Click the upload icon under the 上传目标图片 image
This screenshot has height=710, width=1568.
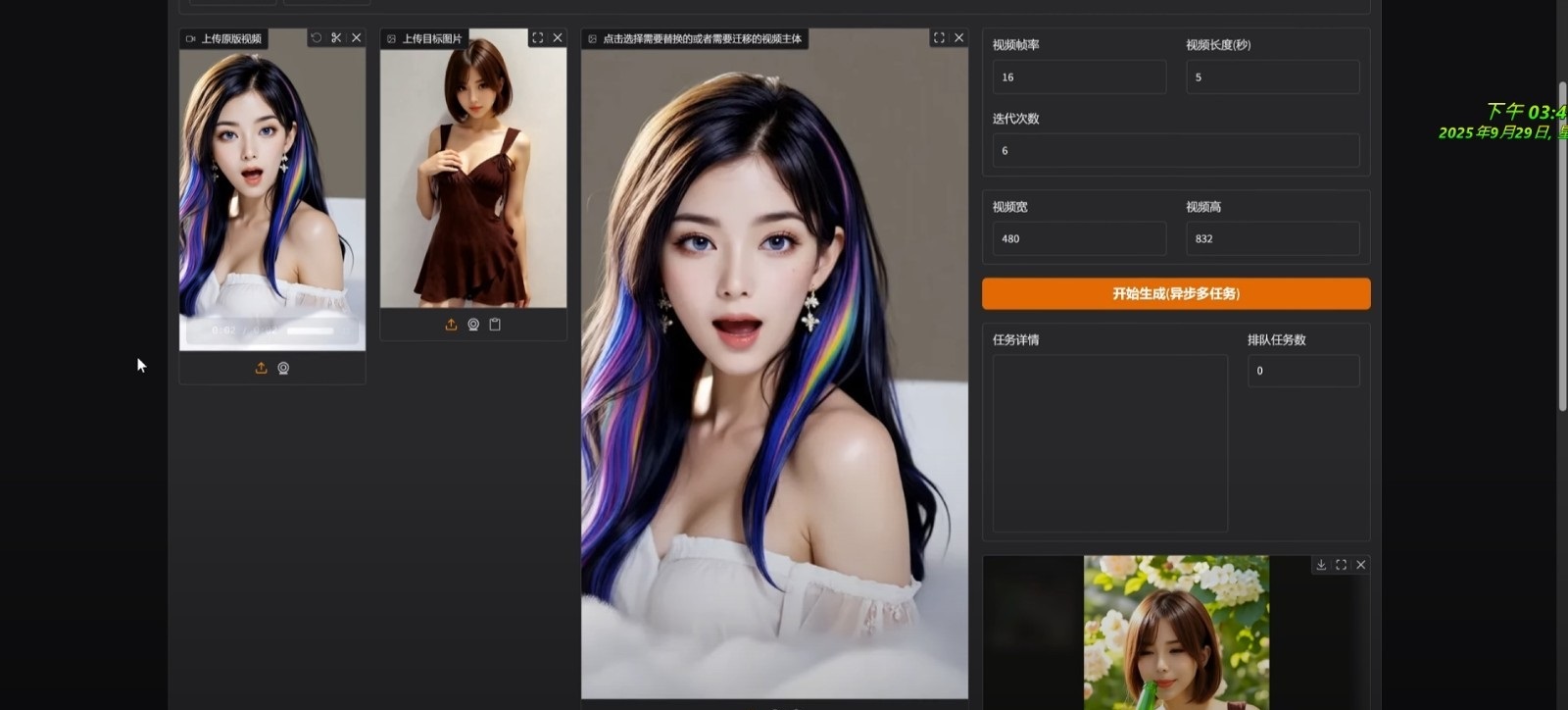coord(451,325)
